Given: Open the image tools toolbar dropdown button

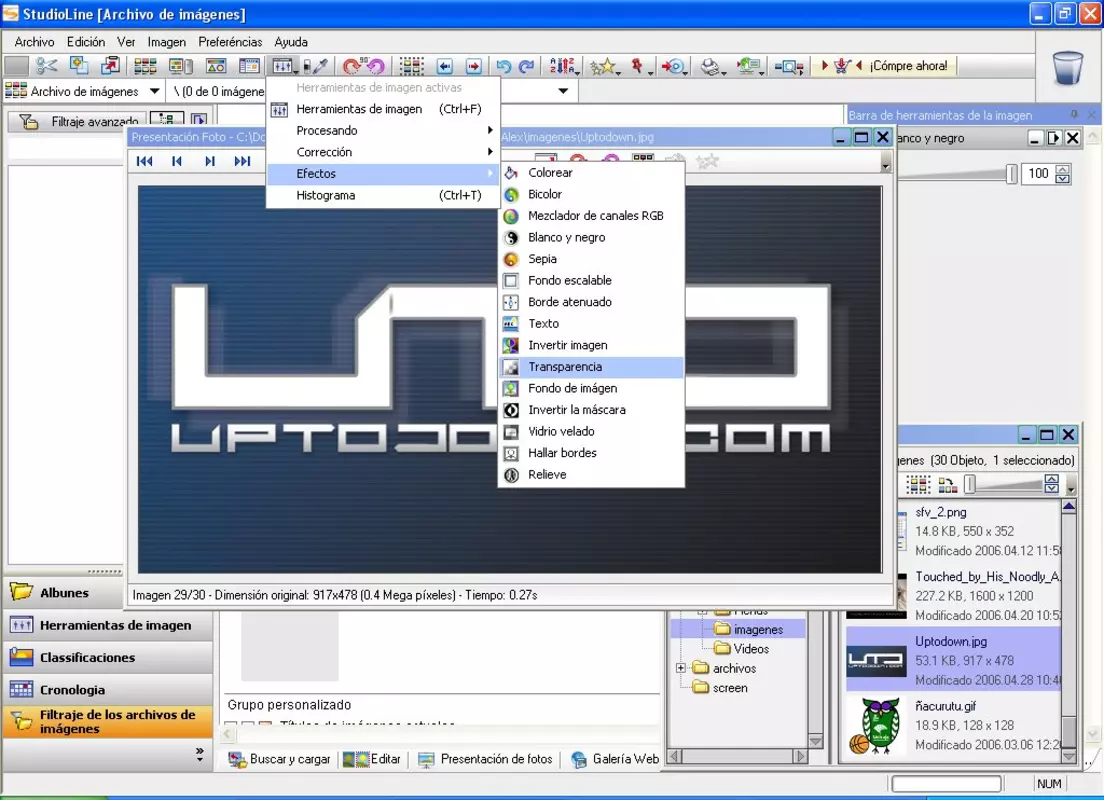Looking at the screenshot, I should [x=284, y=66].
